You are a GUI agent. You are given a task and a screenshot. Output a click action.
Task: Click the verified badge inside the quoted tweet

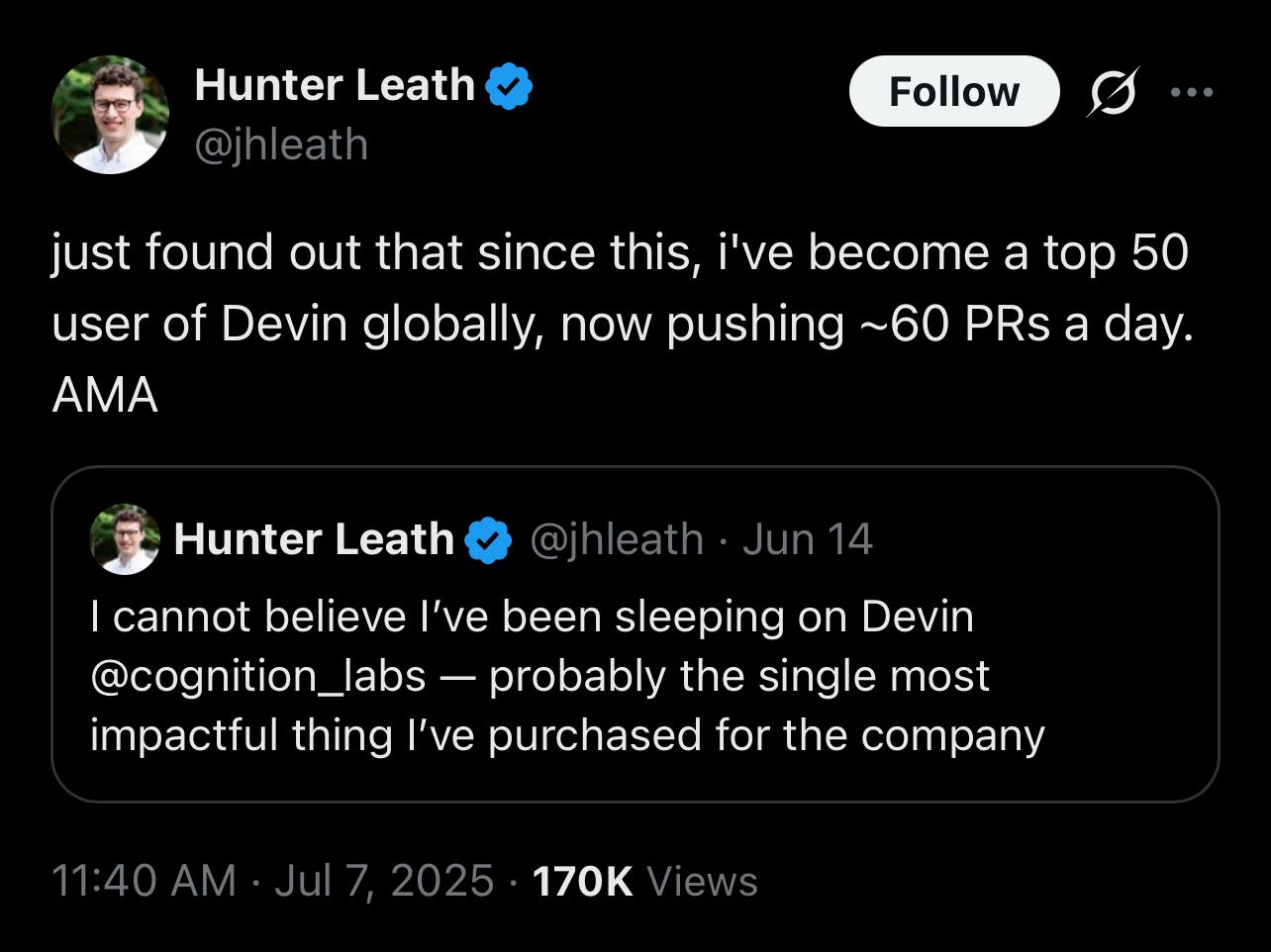489,540
